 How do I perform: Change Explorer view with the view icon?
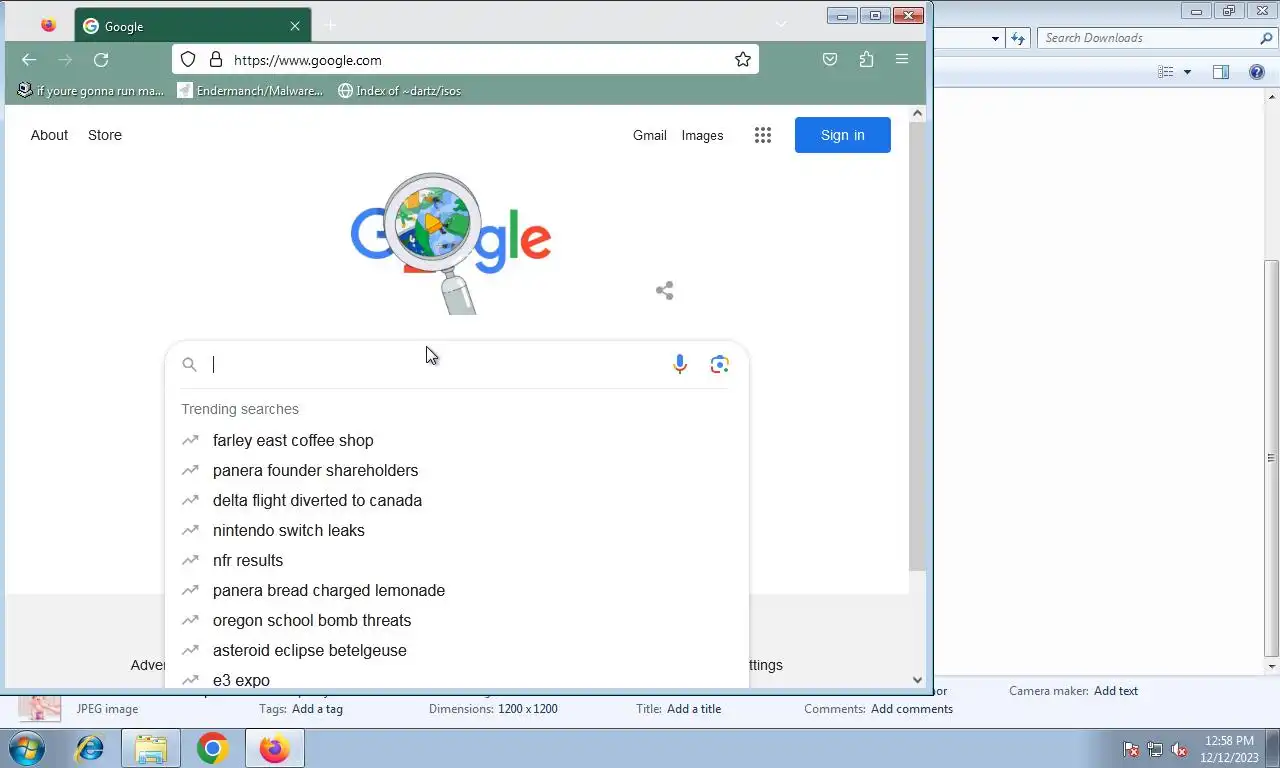pyautogui.click(x=1165, y=72)
